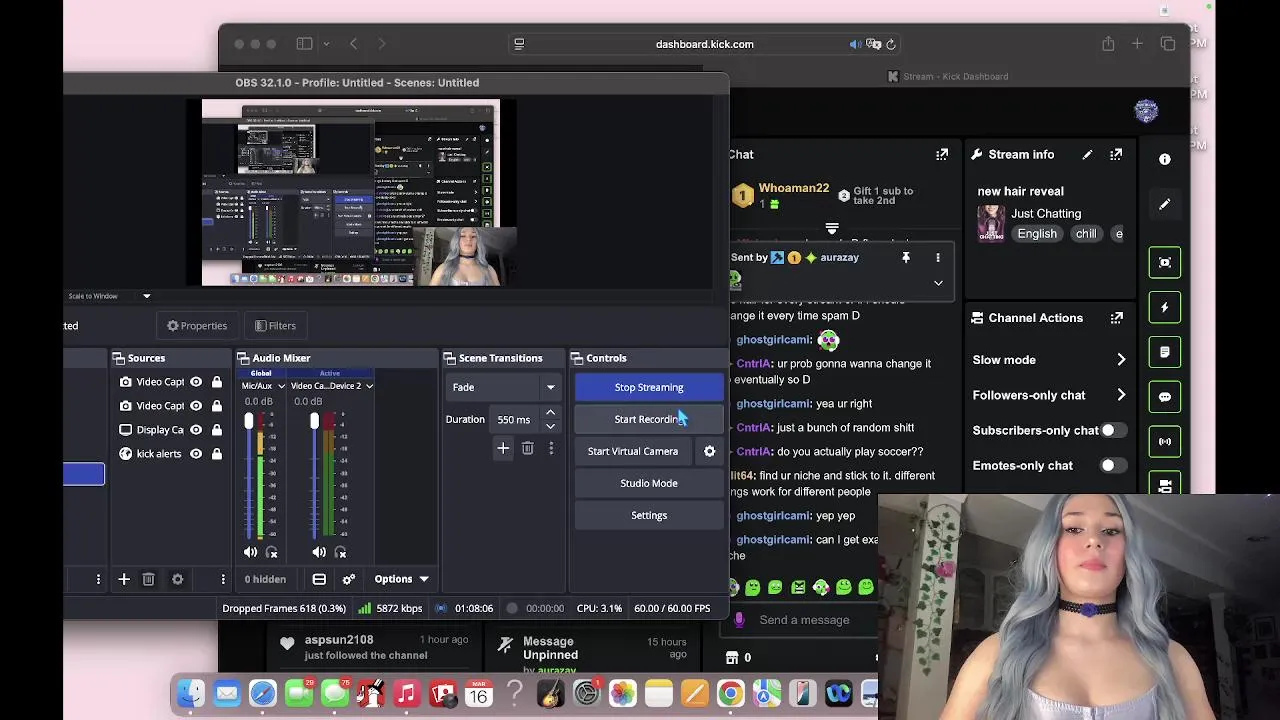Screen dimensions: 1280x720
Task: Add a new source with the plus icon
Action: click(124, 579)
